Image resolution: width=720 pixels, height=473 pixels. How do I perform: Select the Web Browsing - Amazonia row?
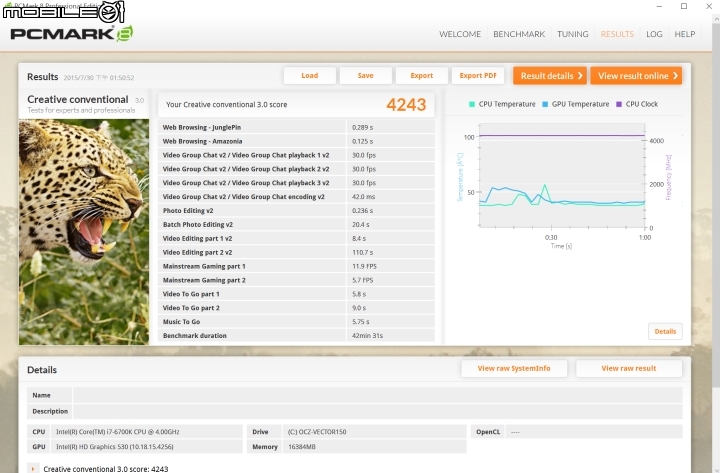[296, 141]
